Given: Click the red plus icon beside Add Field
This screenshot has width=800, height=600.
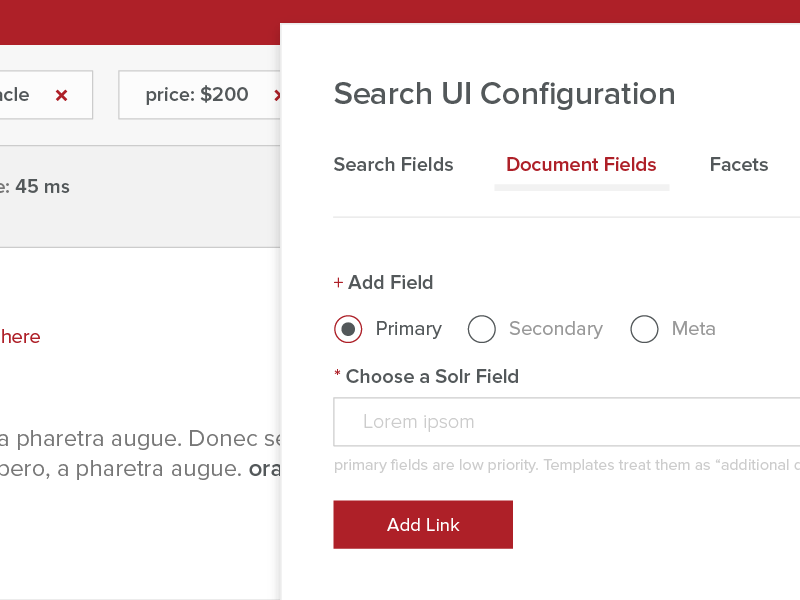Looking at the screenshot, I should click(338, 283).
